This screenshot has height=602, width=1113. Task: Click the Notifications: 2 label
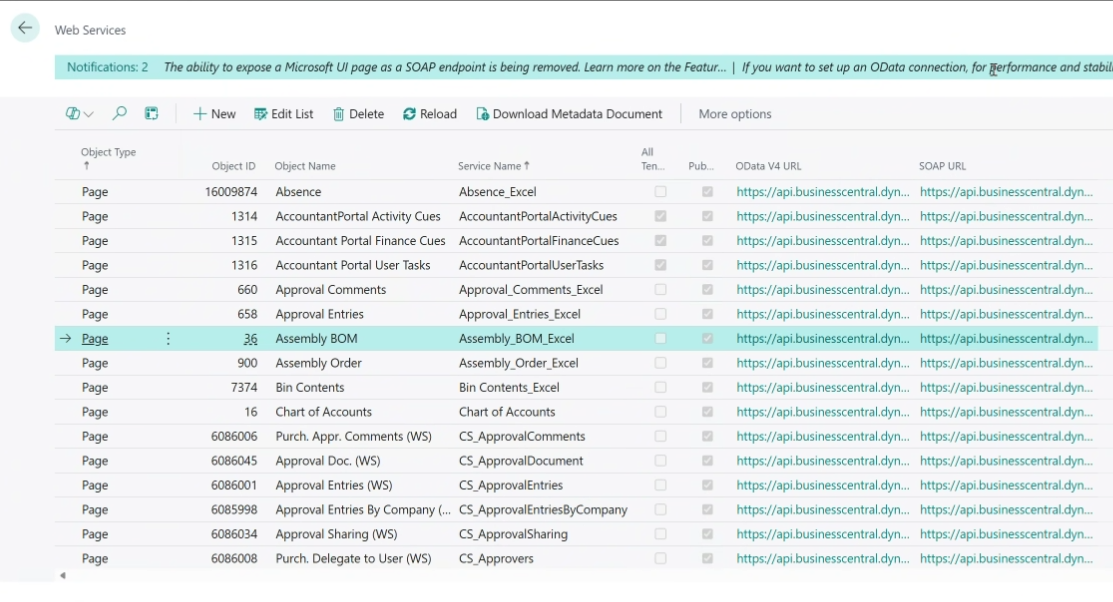[108, 67]
